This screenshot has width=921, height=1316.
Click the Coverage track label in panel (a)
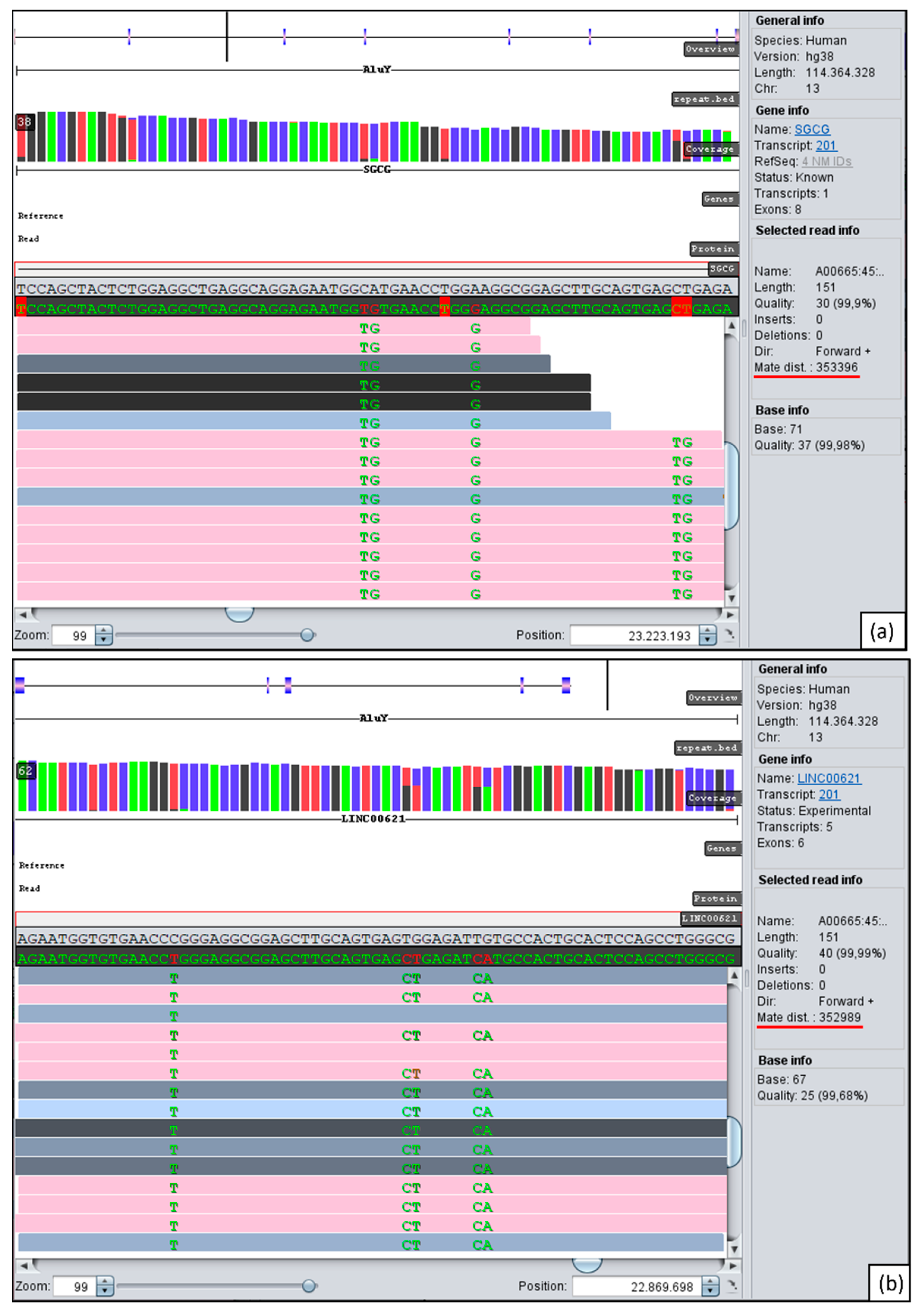pyautogui.click(x=711, y=149)
